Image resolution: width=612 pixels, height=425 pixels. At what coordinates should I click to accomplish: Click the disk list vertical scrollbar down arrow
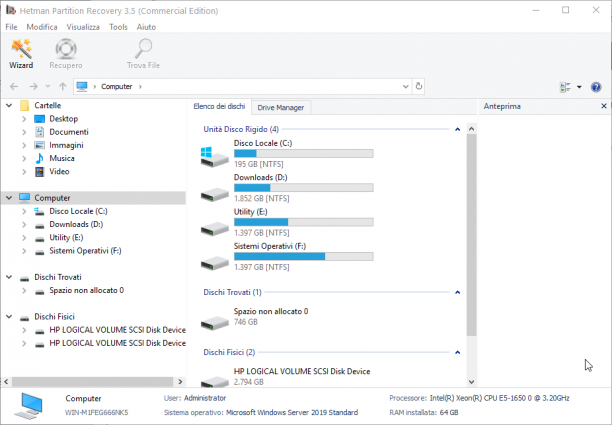[x=471, y=382]
